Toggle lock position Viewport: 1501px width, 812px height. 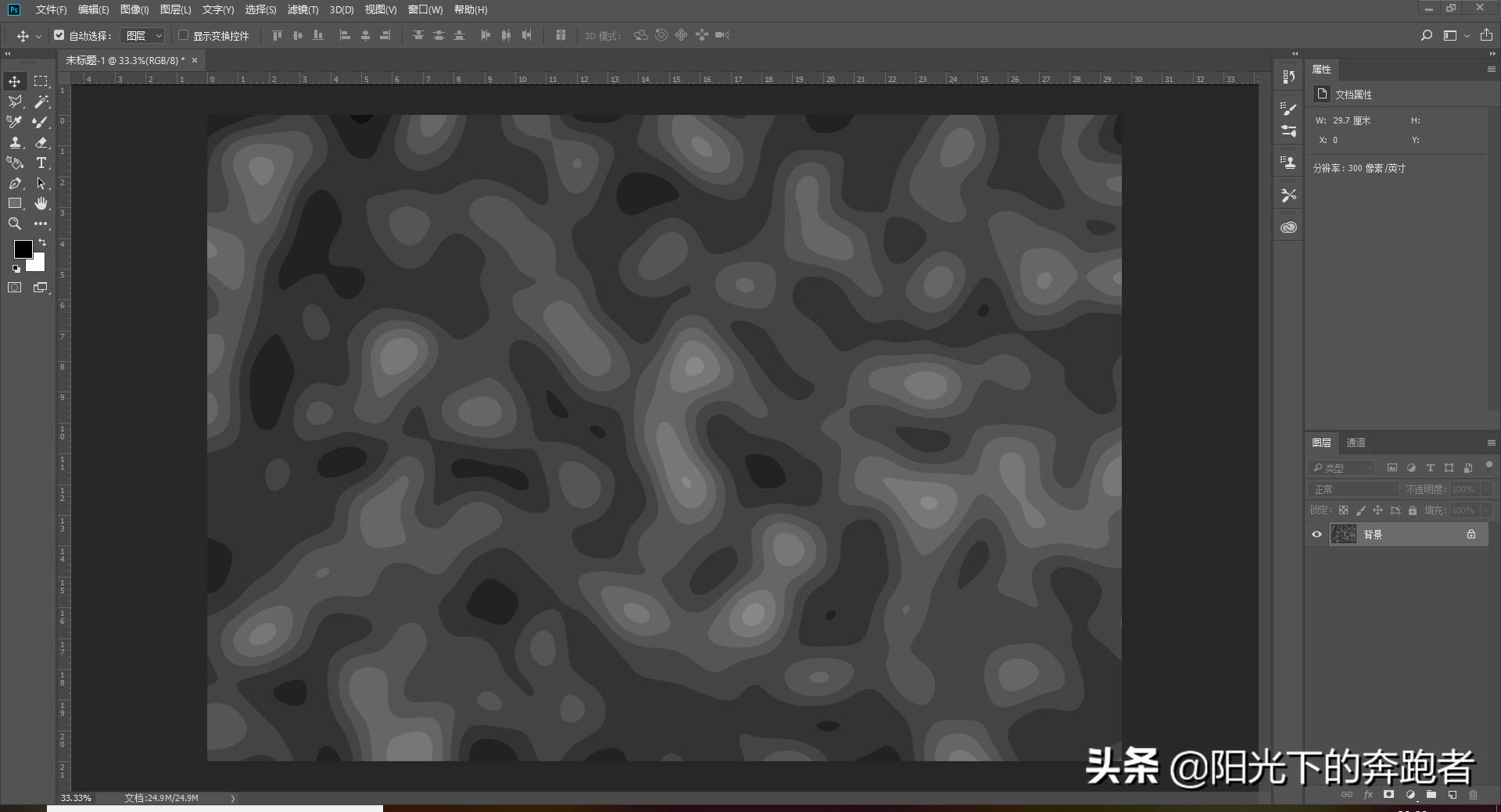(1378, 510)
